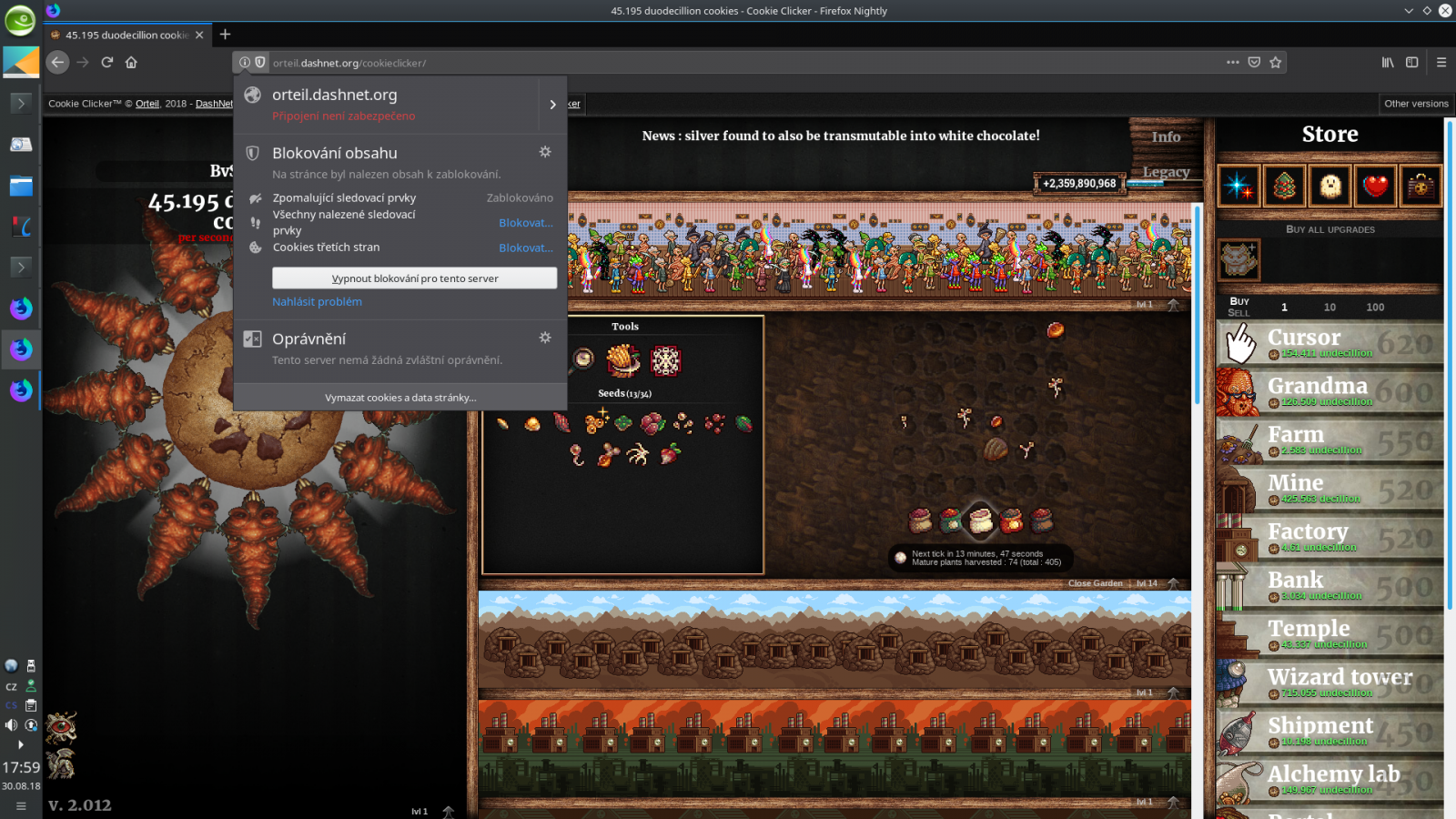Click the Nahlásit problém link
The width and height of the screenshot is (1456, 819).
point(317,301)
